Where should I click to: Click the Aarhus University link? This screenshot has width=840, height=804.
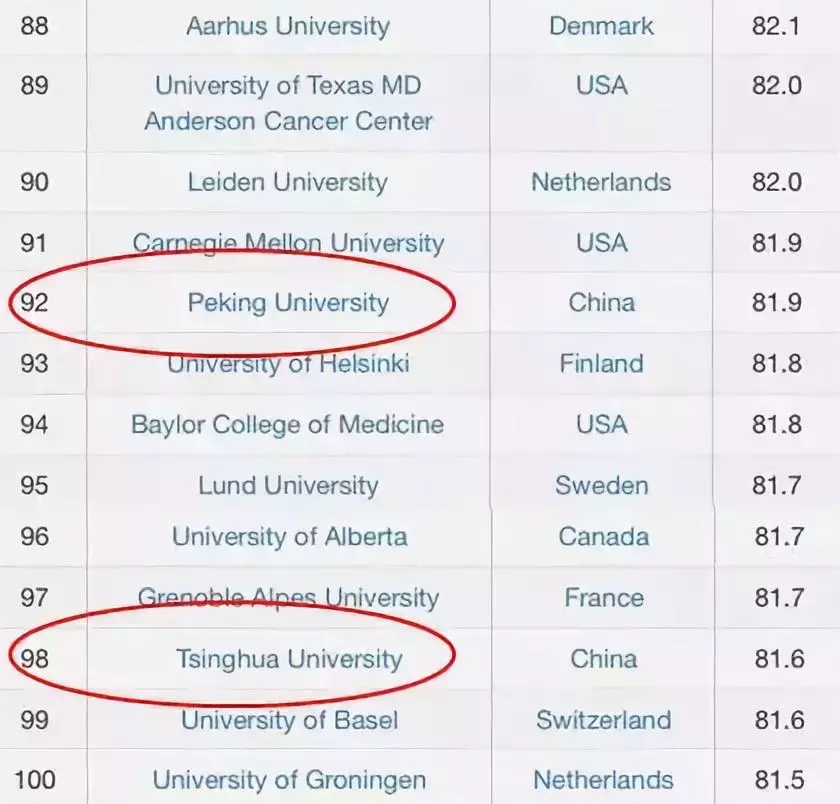288,26
